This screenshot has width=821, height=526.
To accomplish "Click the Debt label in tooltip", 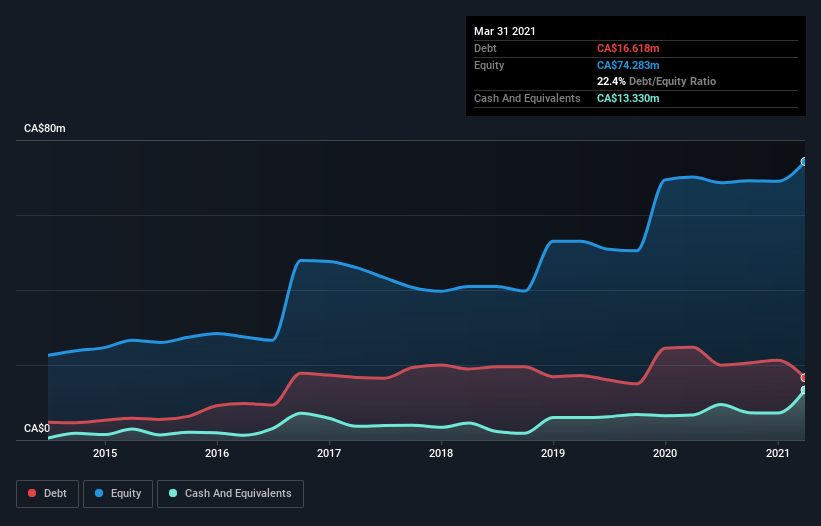I will click(x=485, y=48).
